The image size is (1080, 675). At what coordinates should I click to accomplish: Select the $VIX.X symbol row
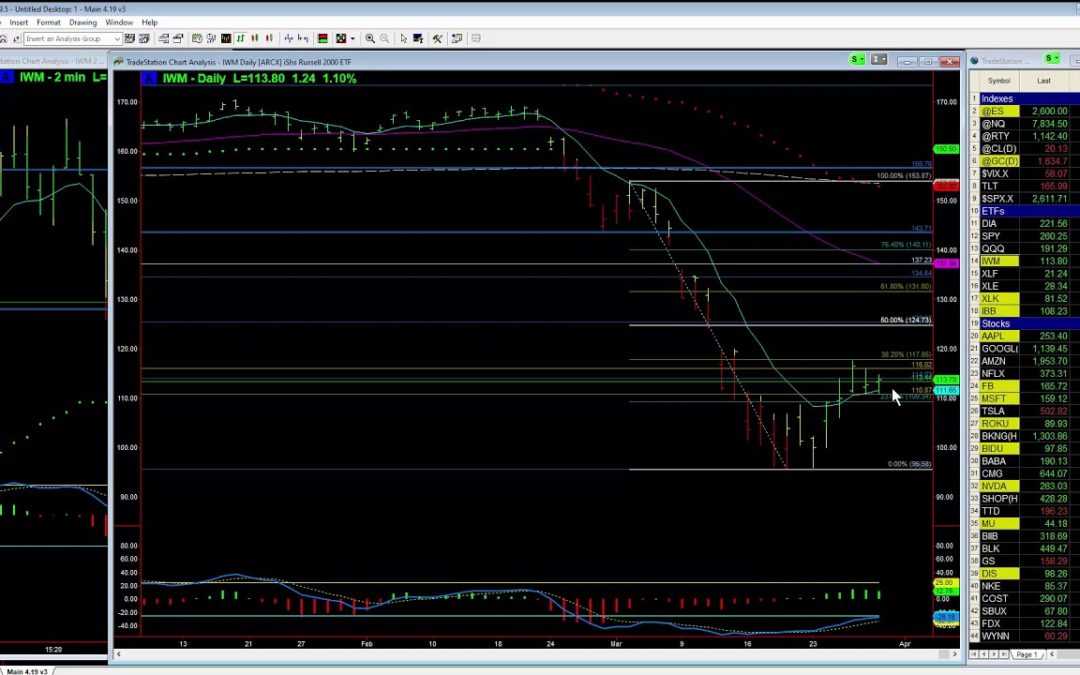[x=999, y=174]
